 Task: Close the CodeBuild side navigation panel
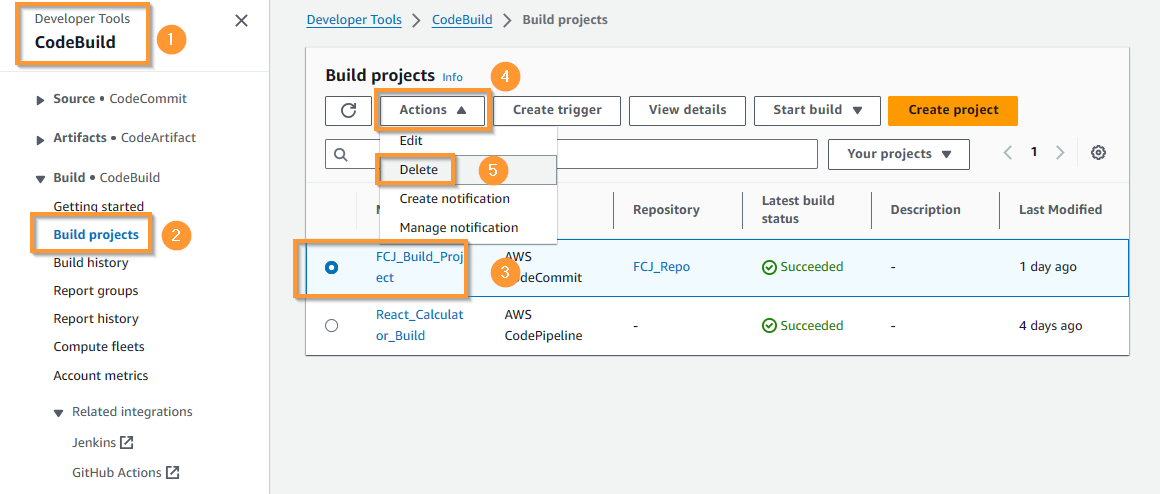click(241, 21)
